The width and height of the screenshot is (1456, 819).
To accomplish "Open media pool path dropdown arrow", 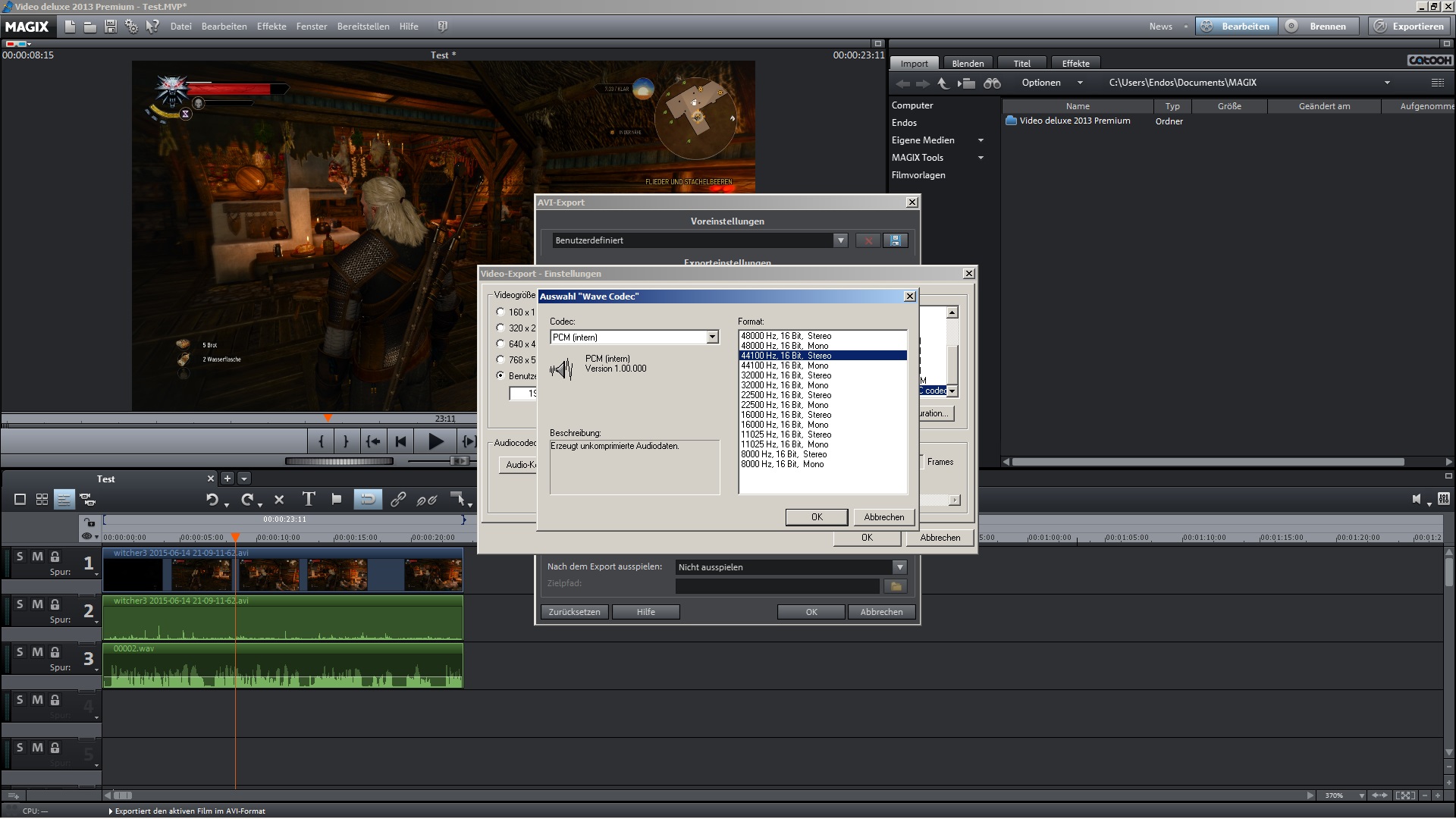I will (1387, 83).
